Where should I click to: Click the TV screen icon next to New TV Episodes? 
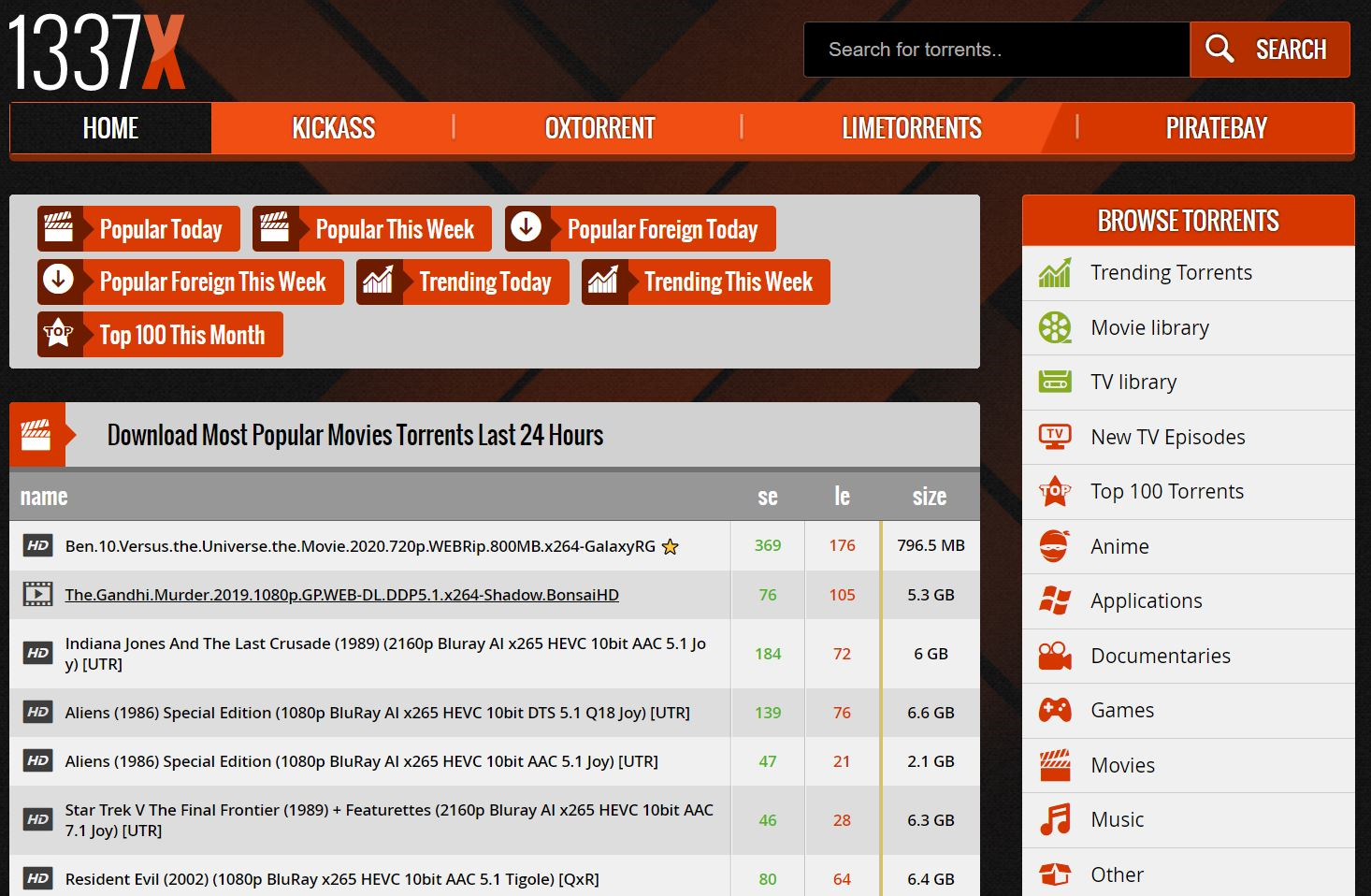tap(1055, 436)
